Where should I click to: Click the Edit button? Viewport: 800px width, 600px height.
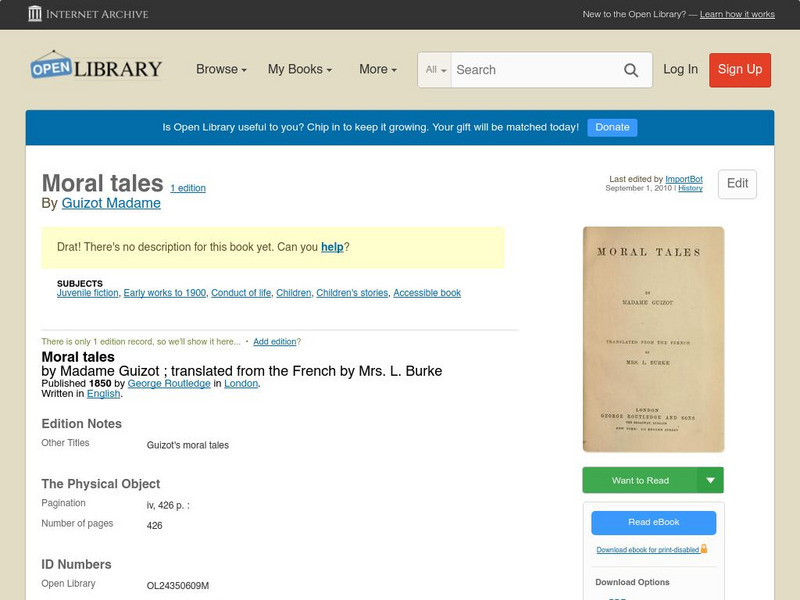pyautogui.click(x=736, y=184)
